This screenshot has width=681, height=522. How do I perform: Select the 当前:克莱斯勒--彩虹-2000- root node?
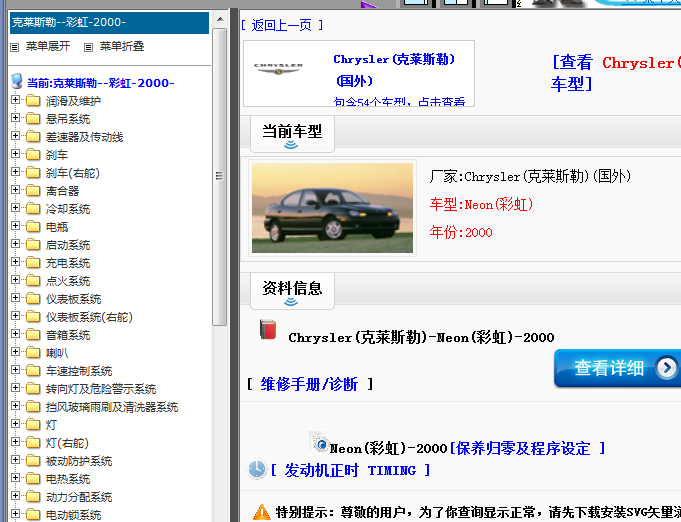coord(101,83)
